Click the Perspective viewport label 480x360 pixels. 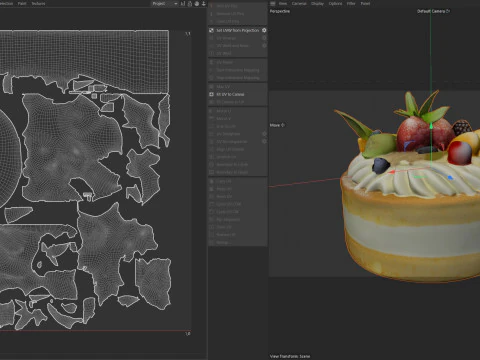click(x=280, y=11)
